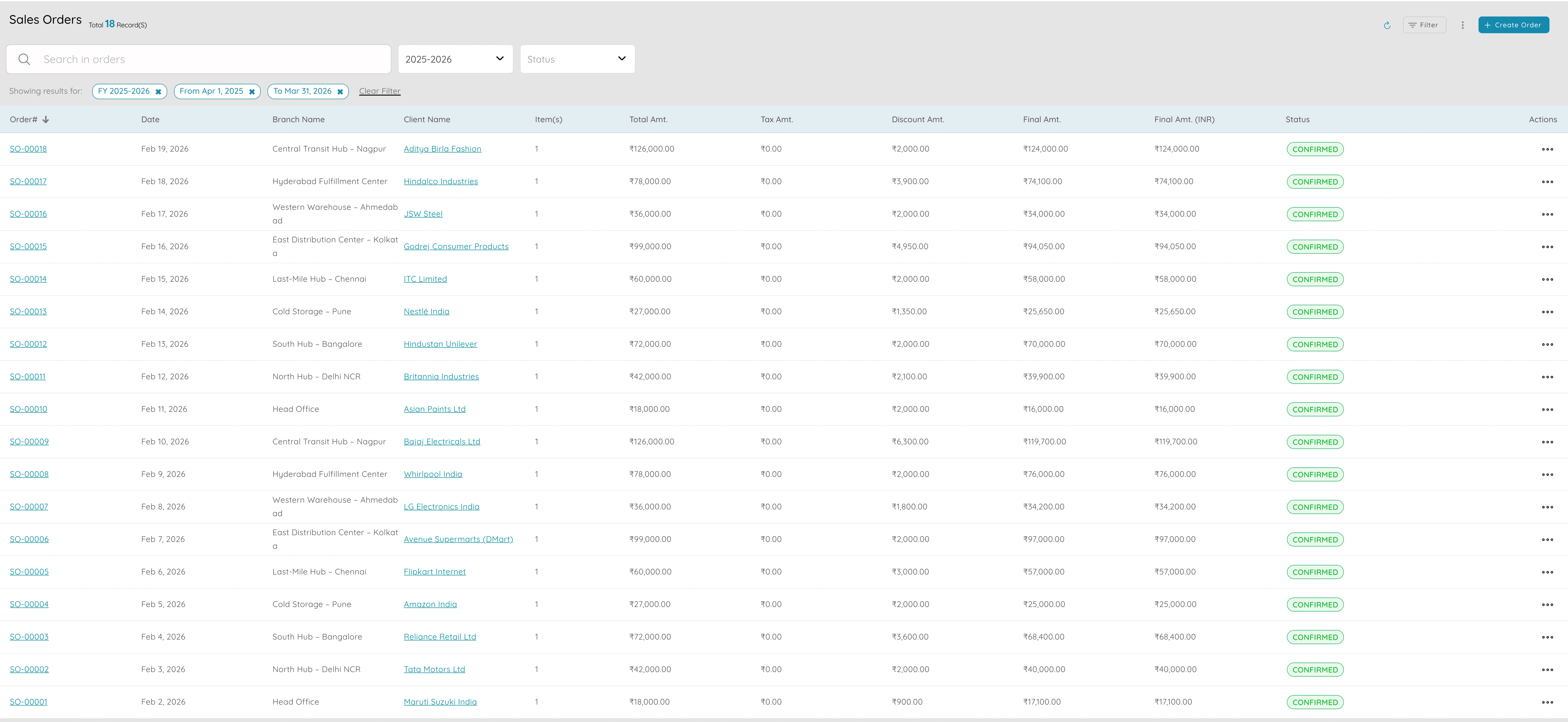Open client Flipkart Internet link

point(435,572)
